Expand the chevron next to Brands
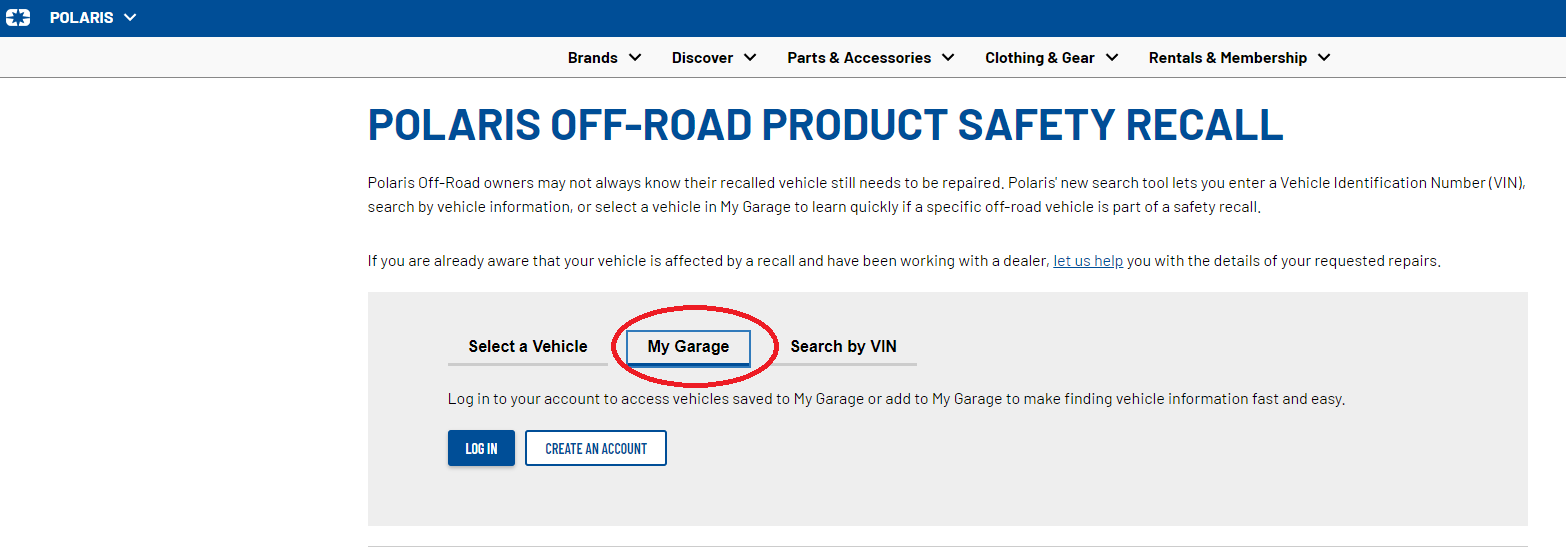Viewport: 1566px width, 558px height. [x=634, y=58]
